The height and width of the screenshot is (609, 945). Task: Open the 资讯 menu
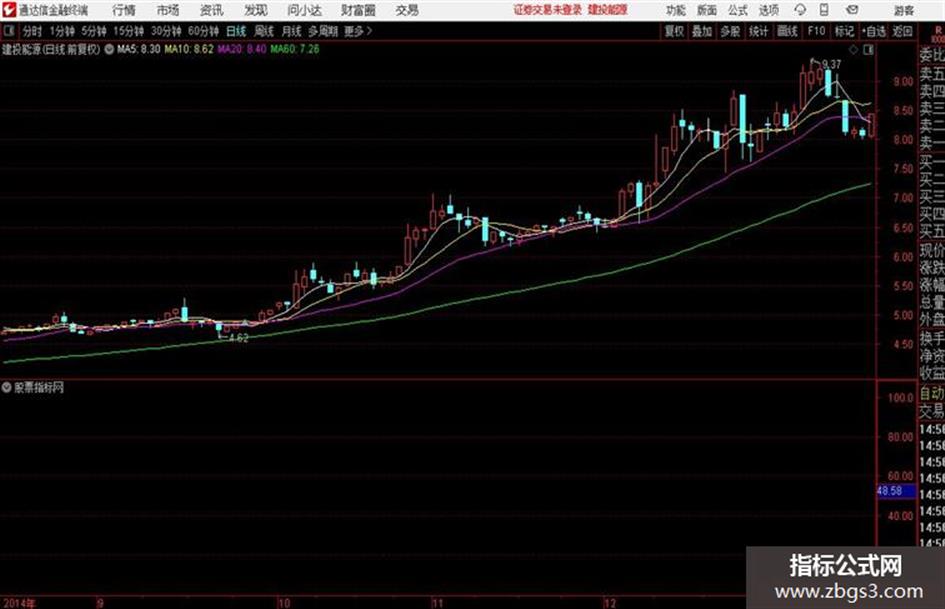[212, 10]
